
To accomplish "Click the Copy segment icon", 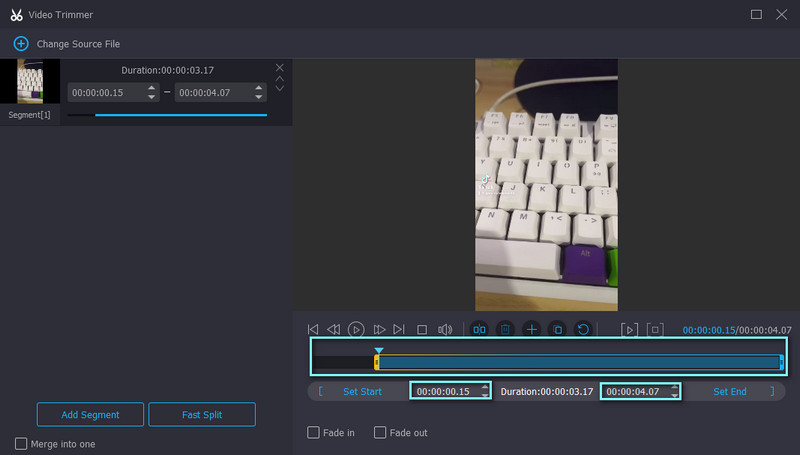I will point(557,329).
